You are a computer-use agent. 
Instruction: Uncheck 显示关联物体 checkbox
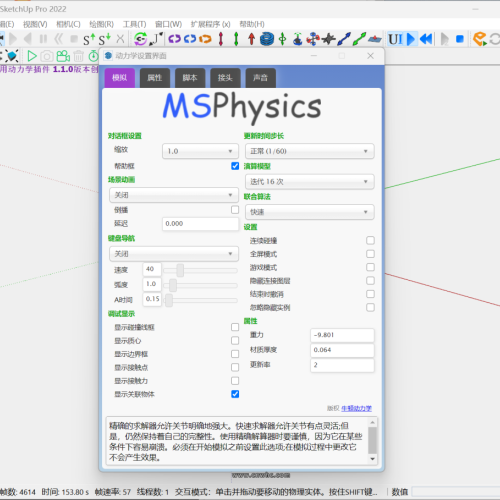[x=235, y=394]
